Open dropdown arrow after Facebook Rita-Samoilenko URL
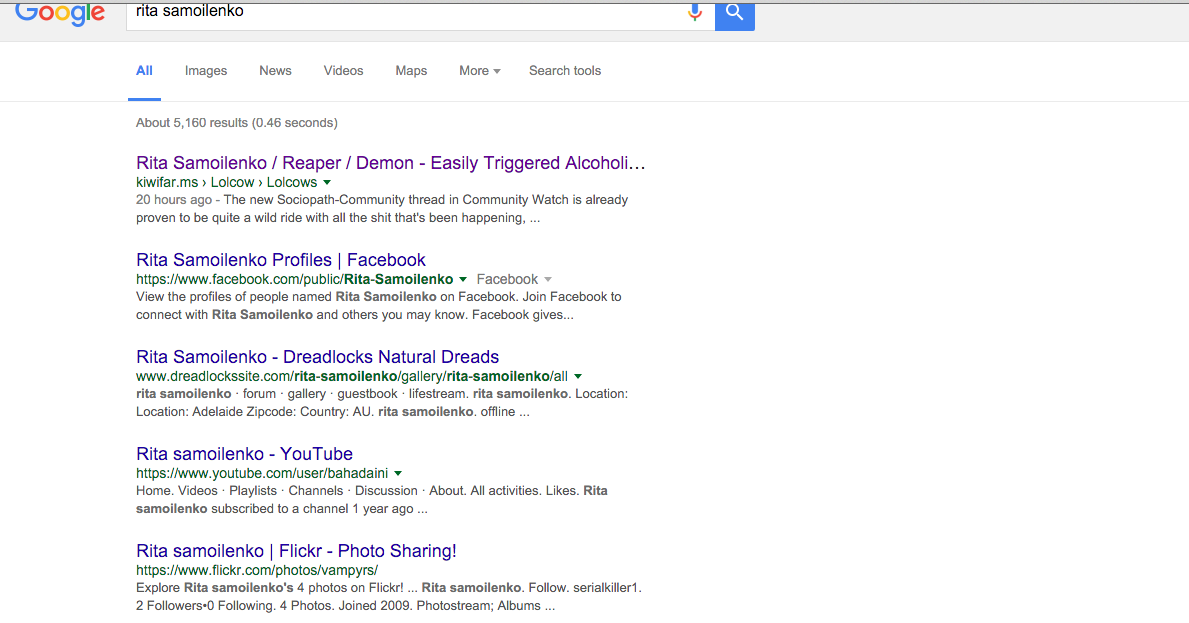The image size is (1189, 623). point(463,280)
